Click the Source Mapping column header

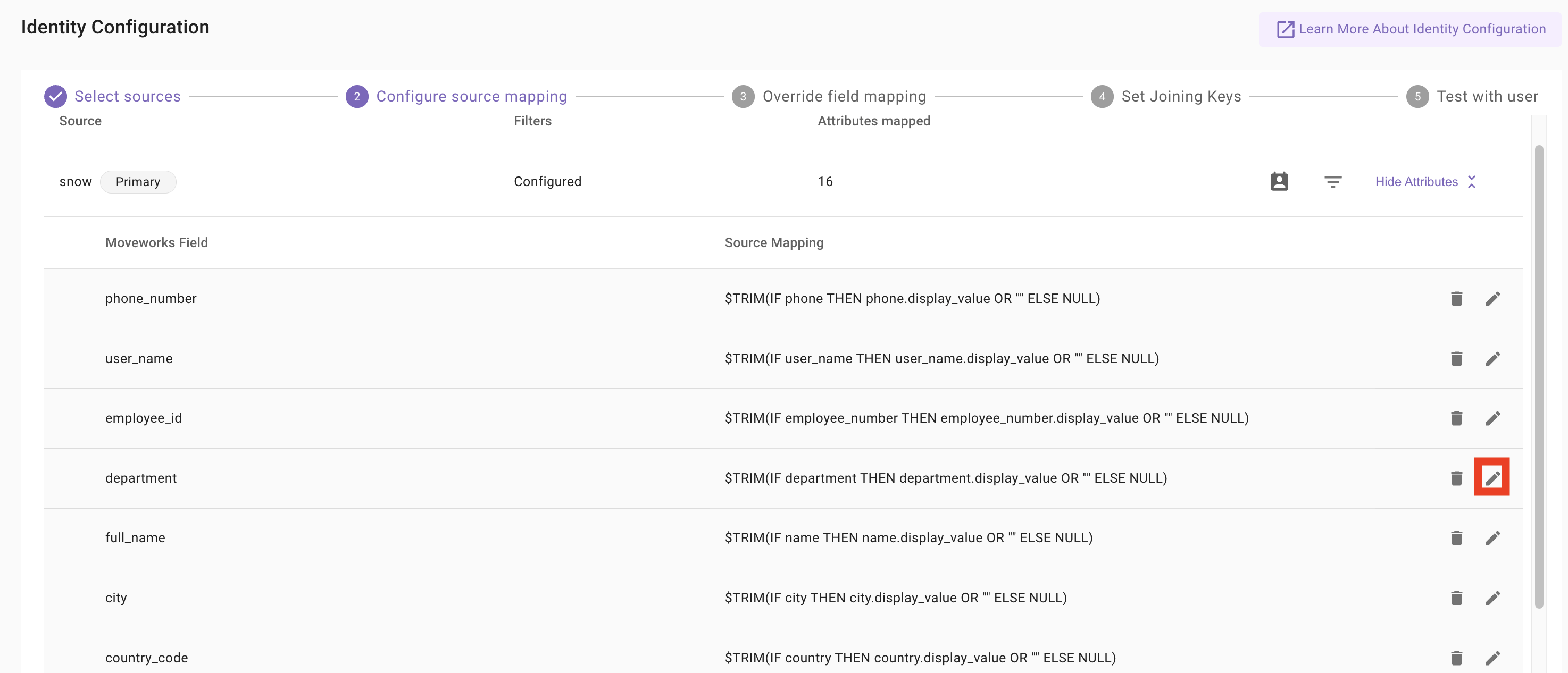(774, 243)
